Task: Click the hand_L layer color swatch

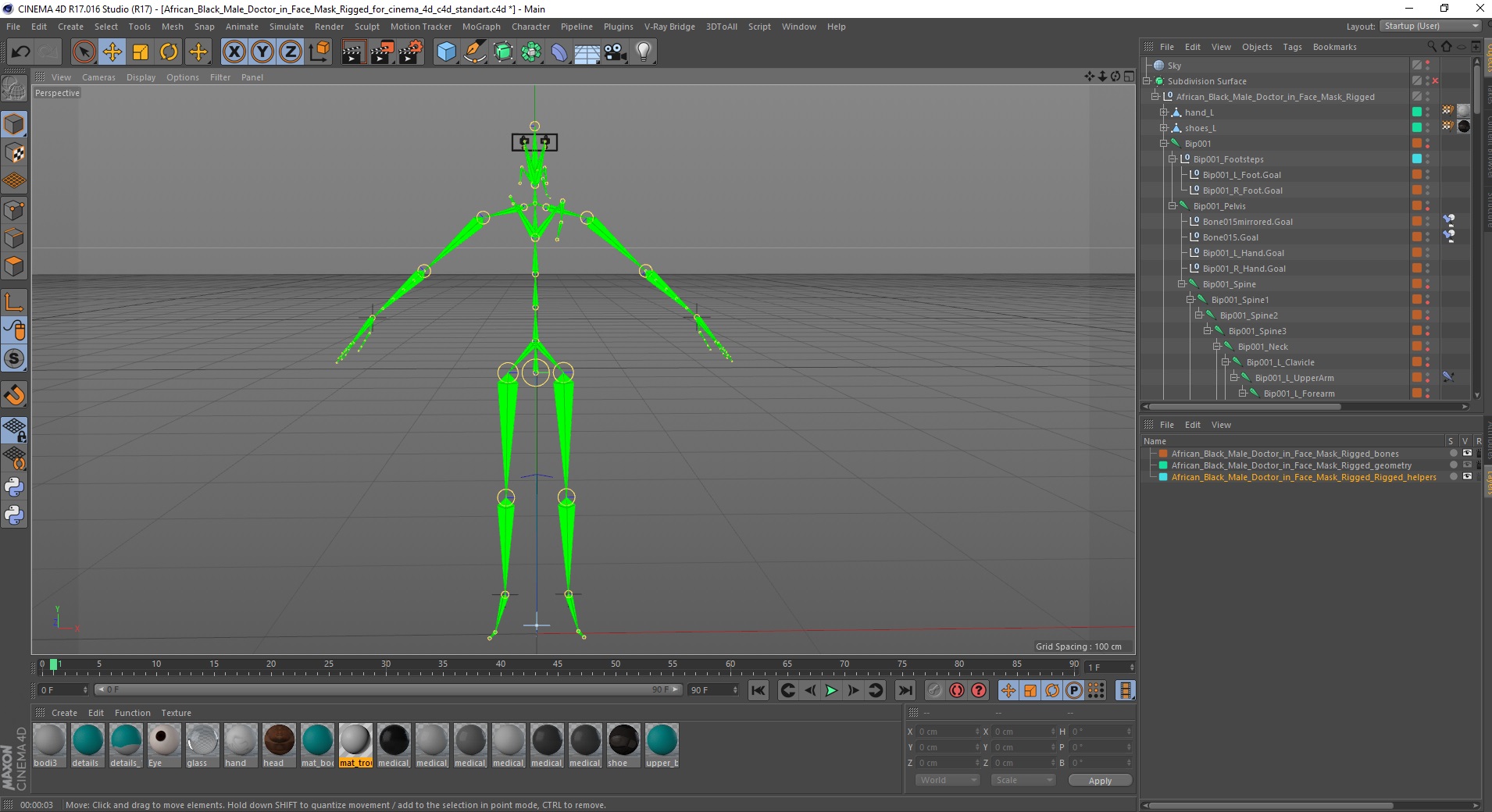Action: [x=1417, y=112]
